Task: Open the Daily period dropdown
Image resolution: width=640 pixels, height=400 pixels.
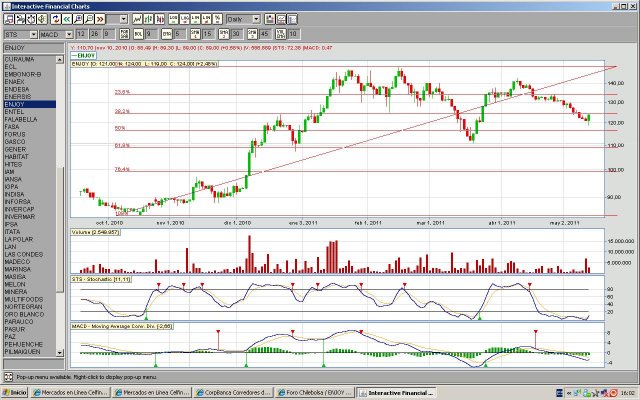Action: (x=256, y=19)
